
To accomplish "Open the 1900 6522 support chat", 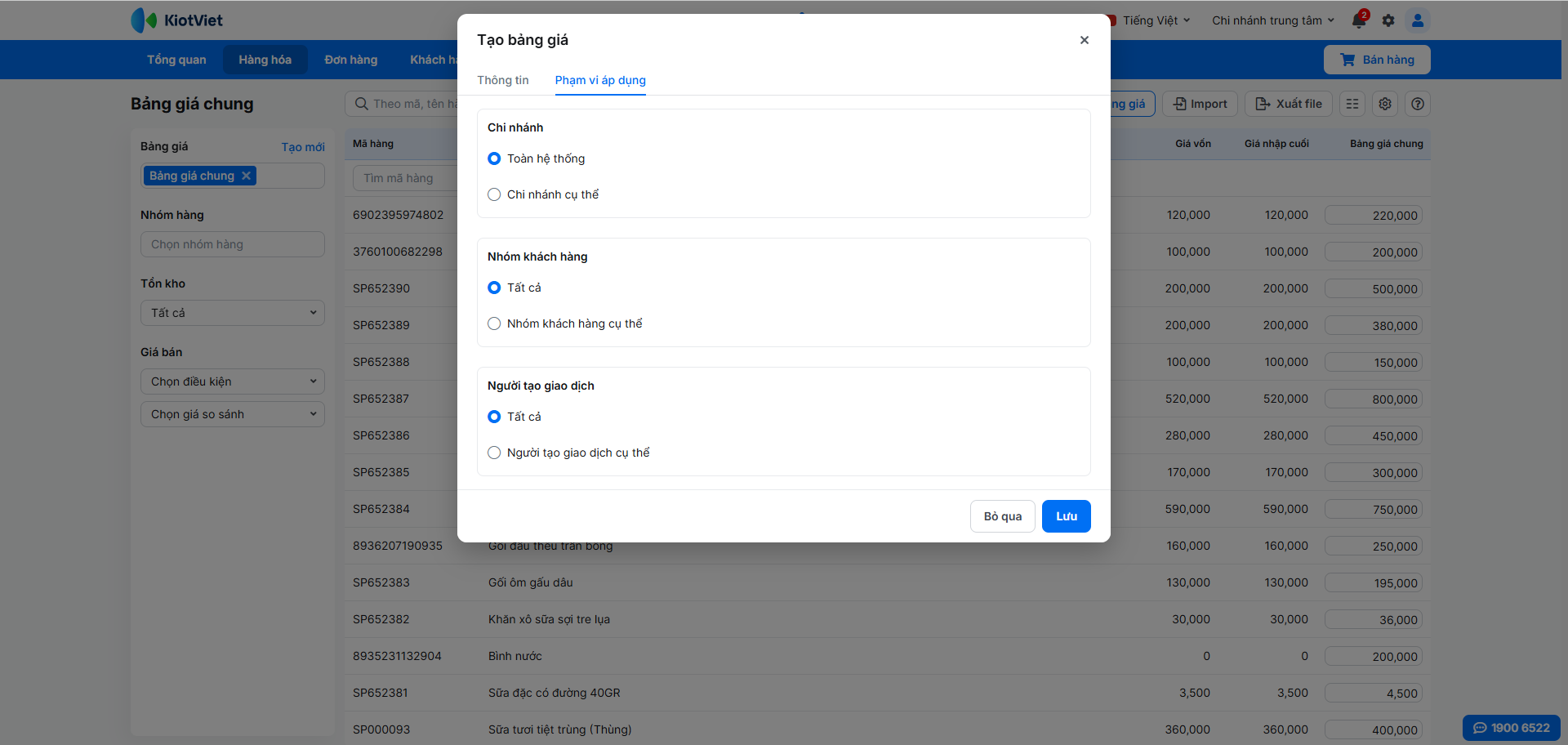I will (1511, 728).
